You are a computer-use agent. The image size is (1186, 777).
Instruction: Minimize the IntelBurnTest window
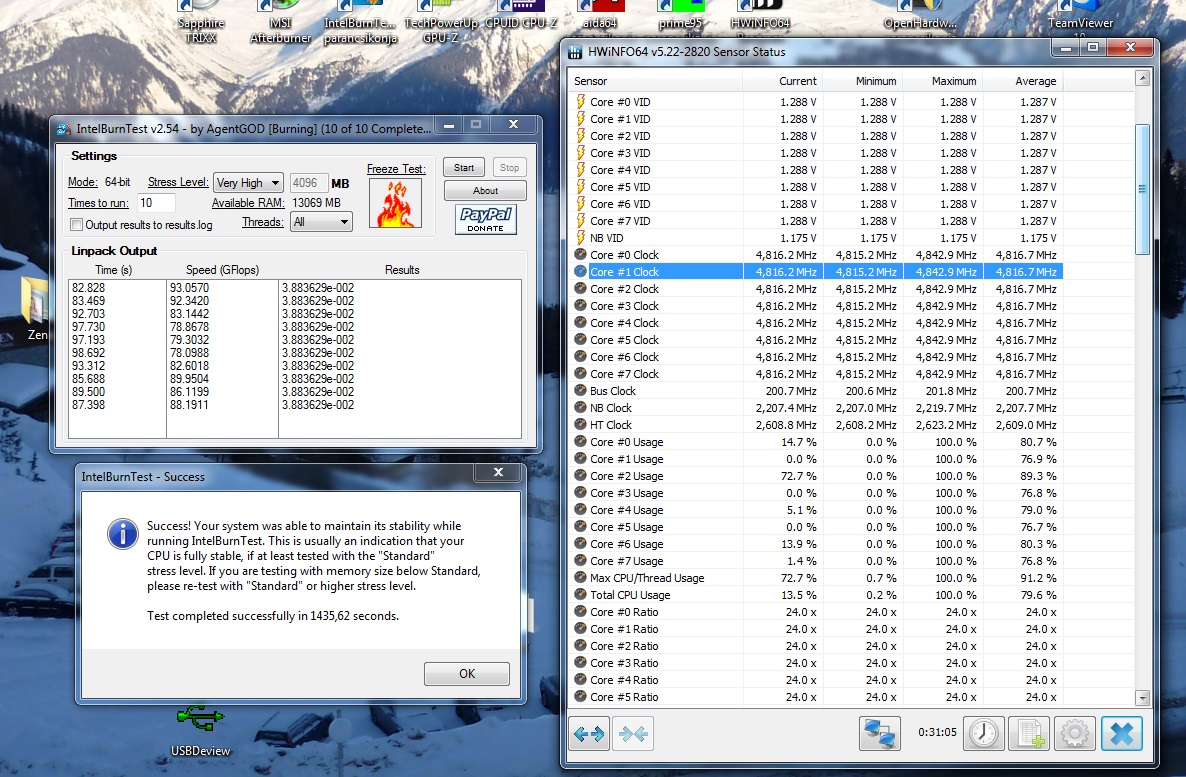(x=449, y=125)
